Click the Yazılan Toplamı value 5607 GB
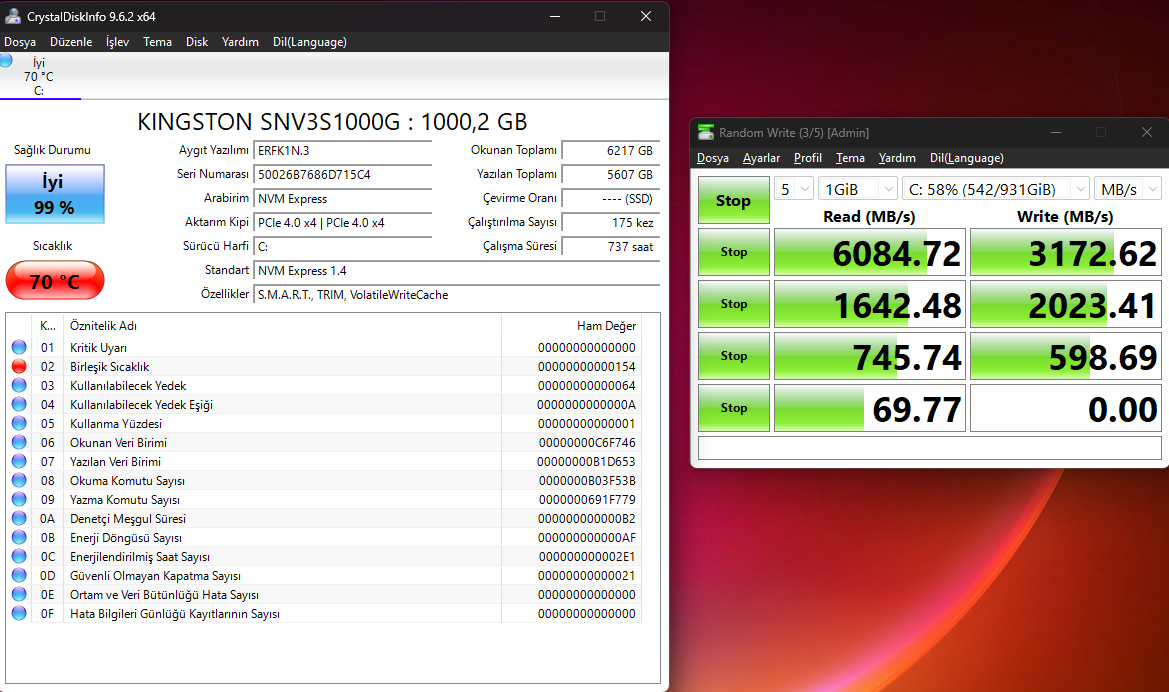Viewport: 1169px width, 692px height. (611, 174)
